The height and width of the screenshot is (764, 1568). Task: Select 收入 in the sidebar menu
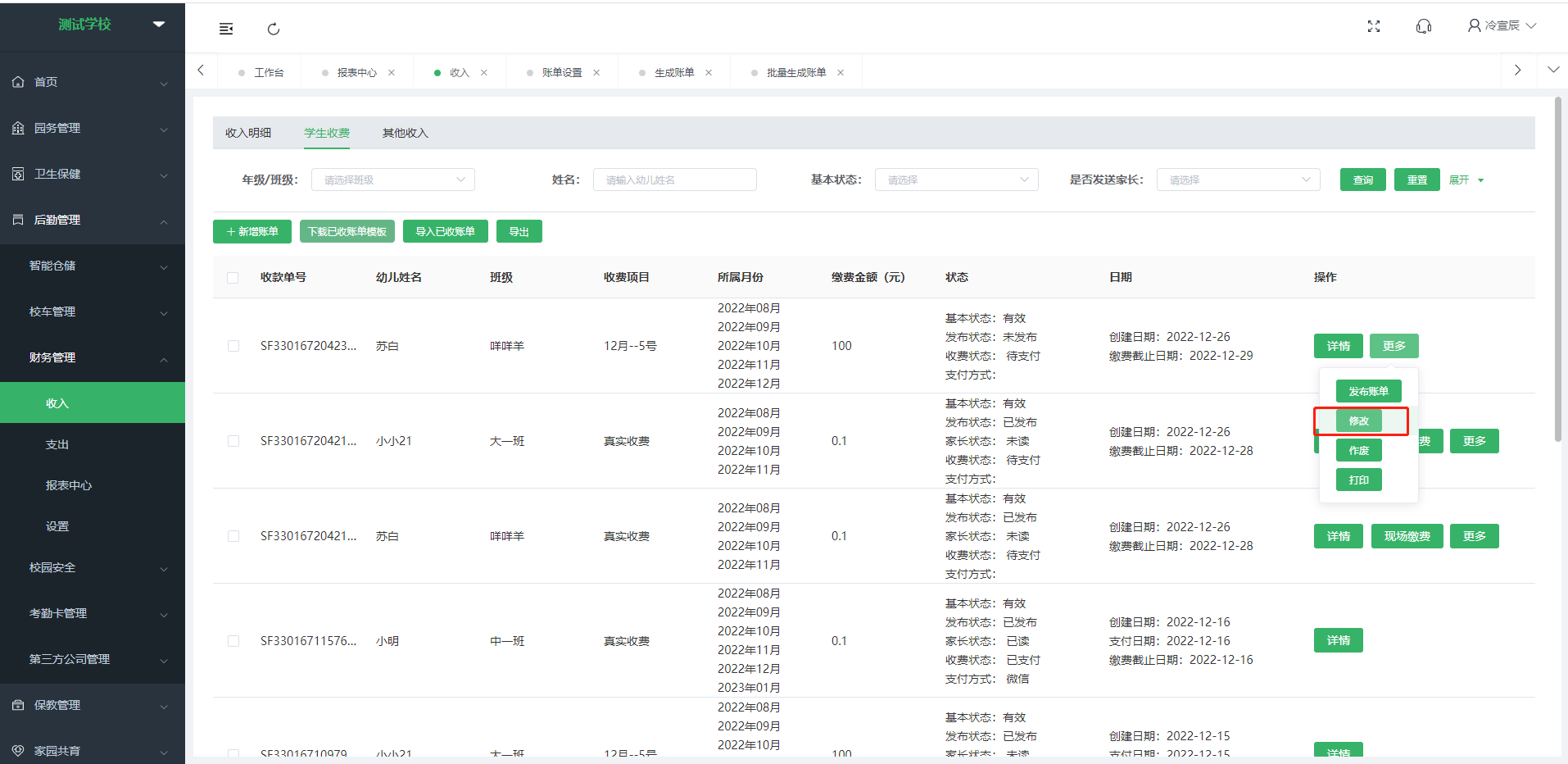[93, 402]
